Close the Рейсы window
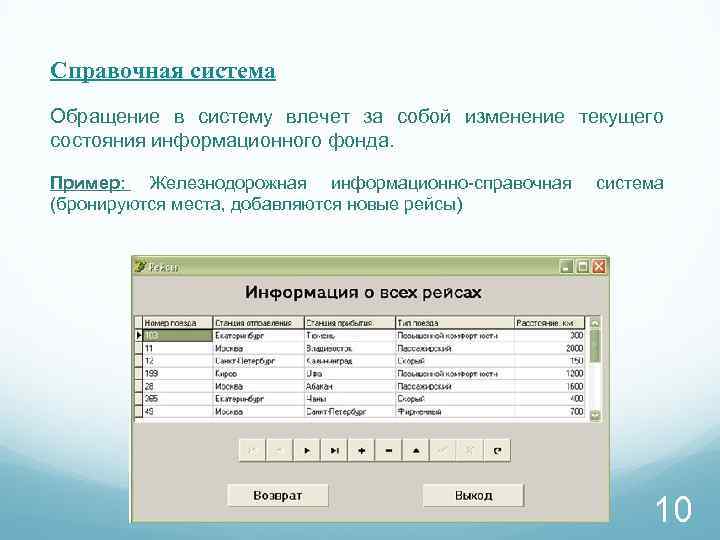Viewport: 720px width, 540px height. [599, 266]
